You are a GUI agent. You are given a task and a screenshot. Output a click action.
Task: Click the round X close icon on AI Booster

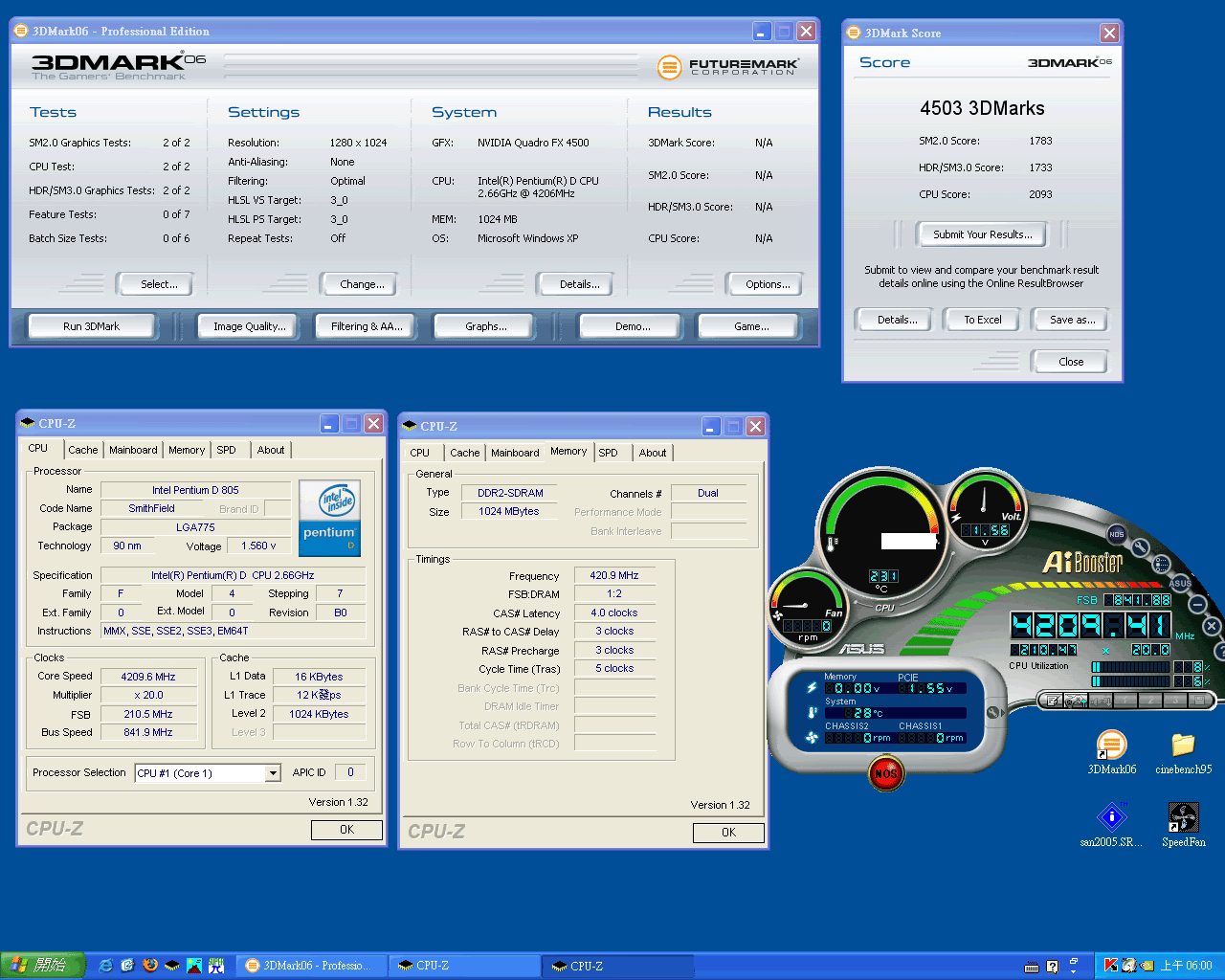[1212, 626]
